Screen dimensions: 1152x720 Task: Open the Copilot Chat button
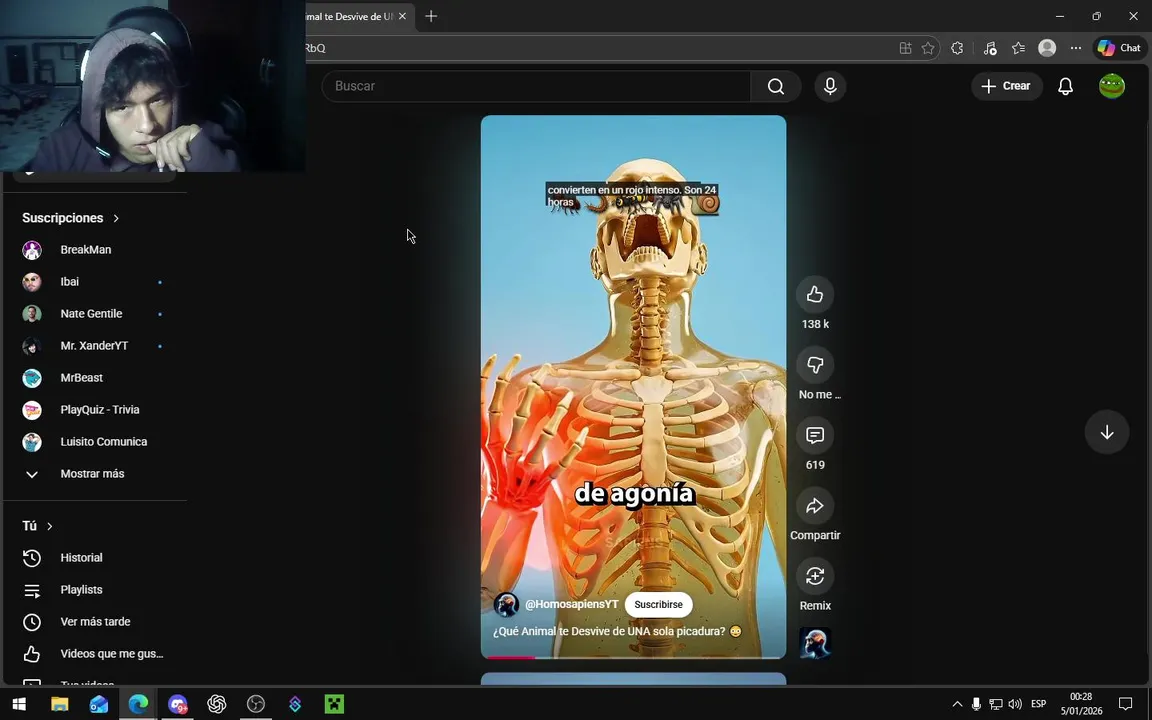[1119, 48]
